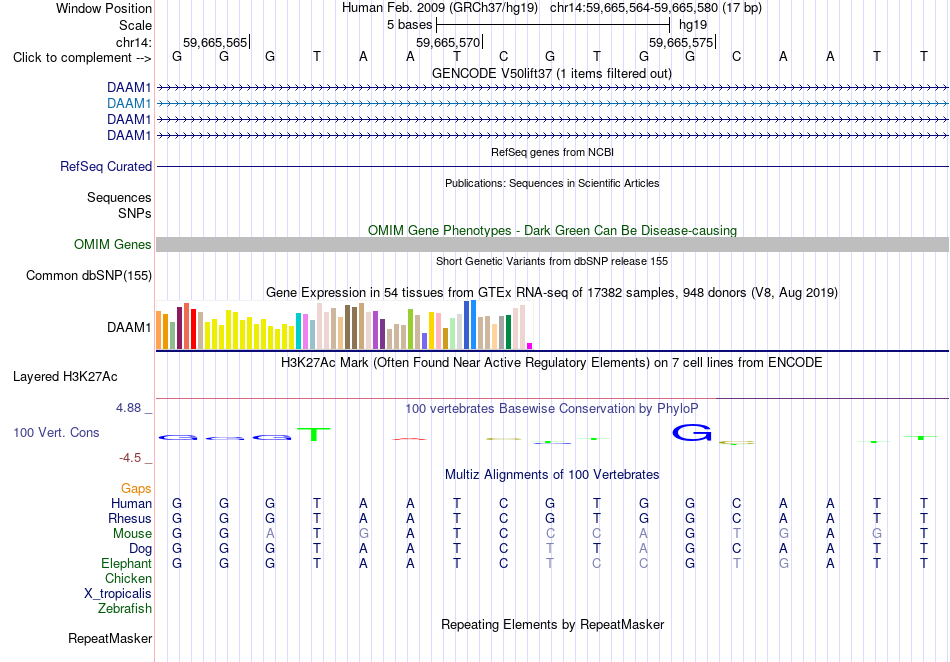This screenshot has height=662, width=950.
Task: Click the Sequences track label
Action: point(119,197)
